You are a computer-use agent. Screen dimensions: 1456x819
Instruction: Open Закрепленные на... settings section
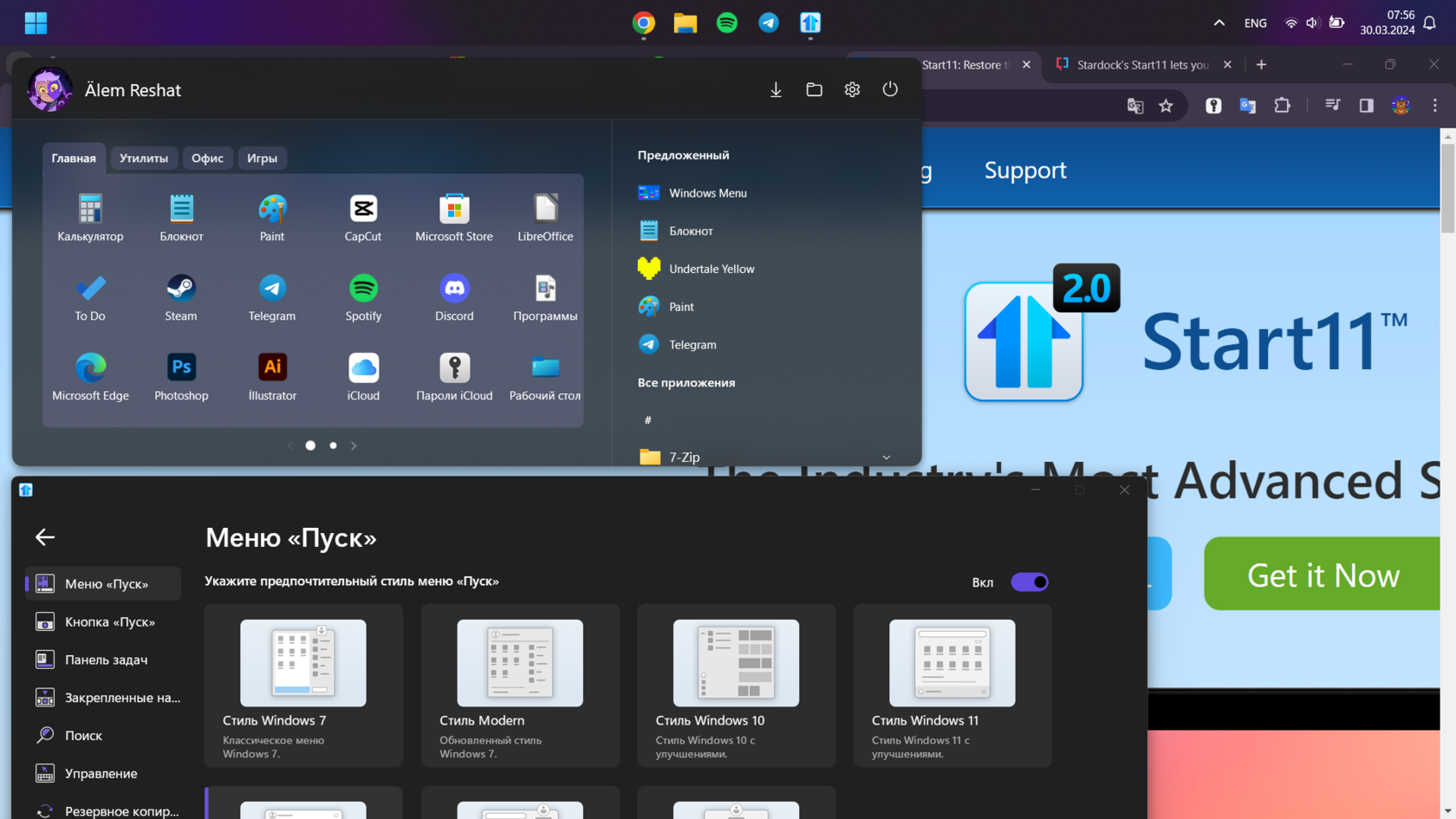tap(103, 698)
